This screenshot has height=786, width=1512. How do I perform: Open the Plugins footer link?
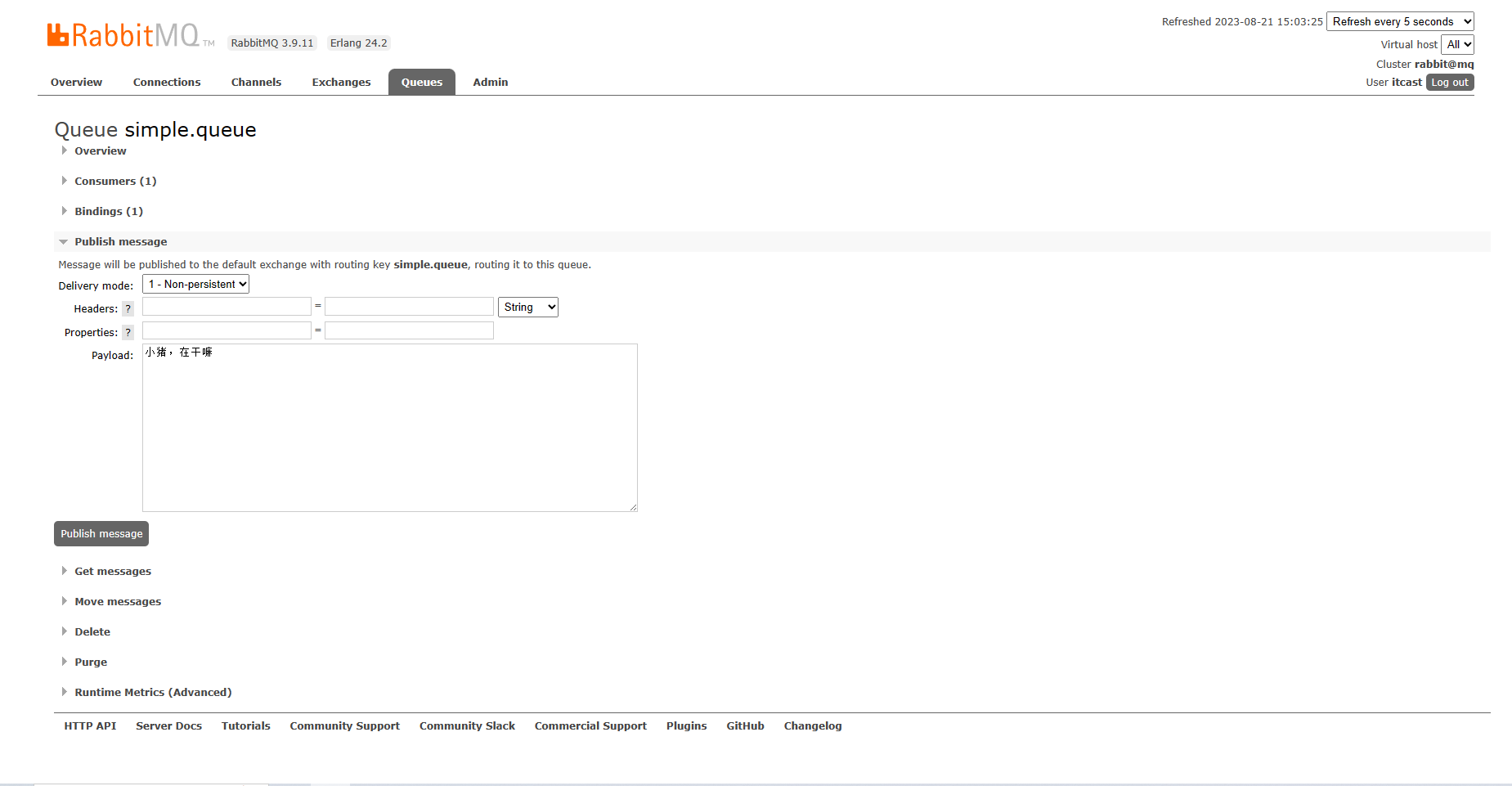coord(686,725)
